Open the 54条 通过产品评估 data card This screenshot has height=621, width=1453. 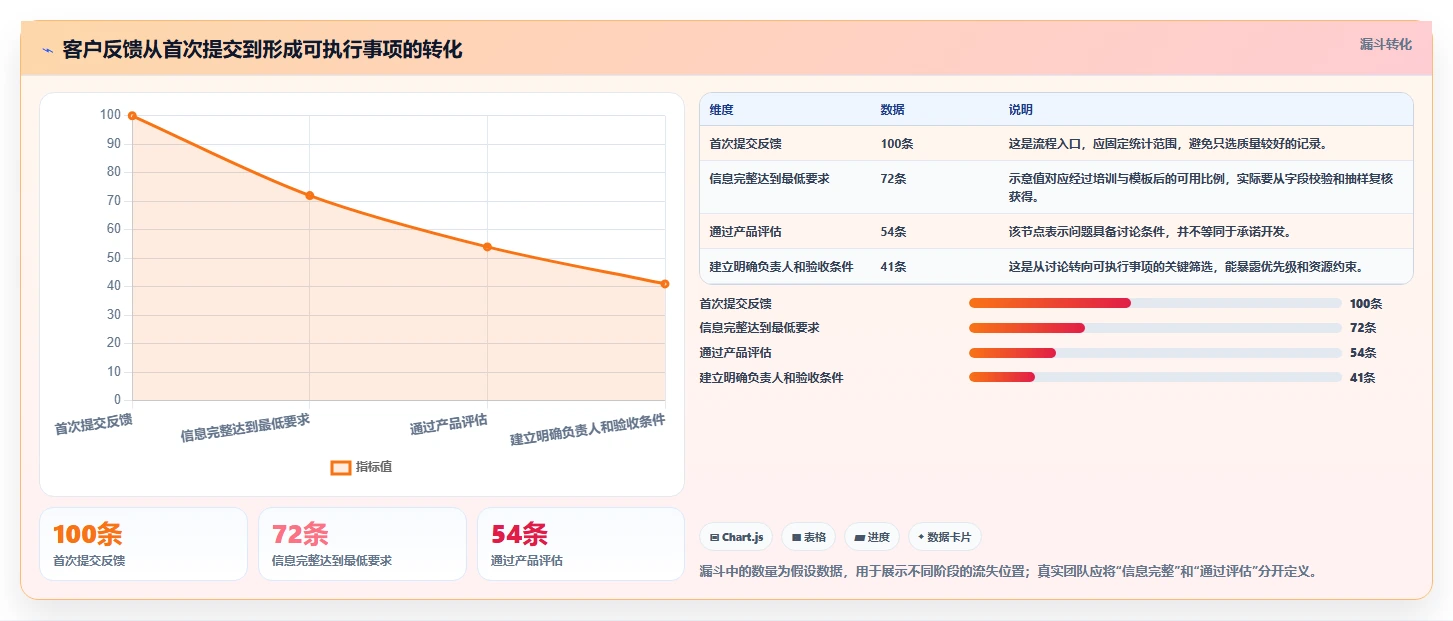click(x=581, y=544)
